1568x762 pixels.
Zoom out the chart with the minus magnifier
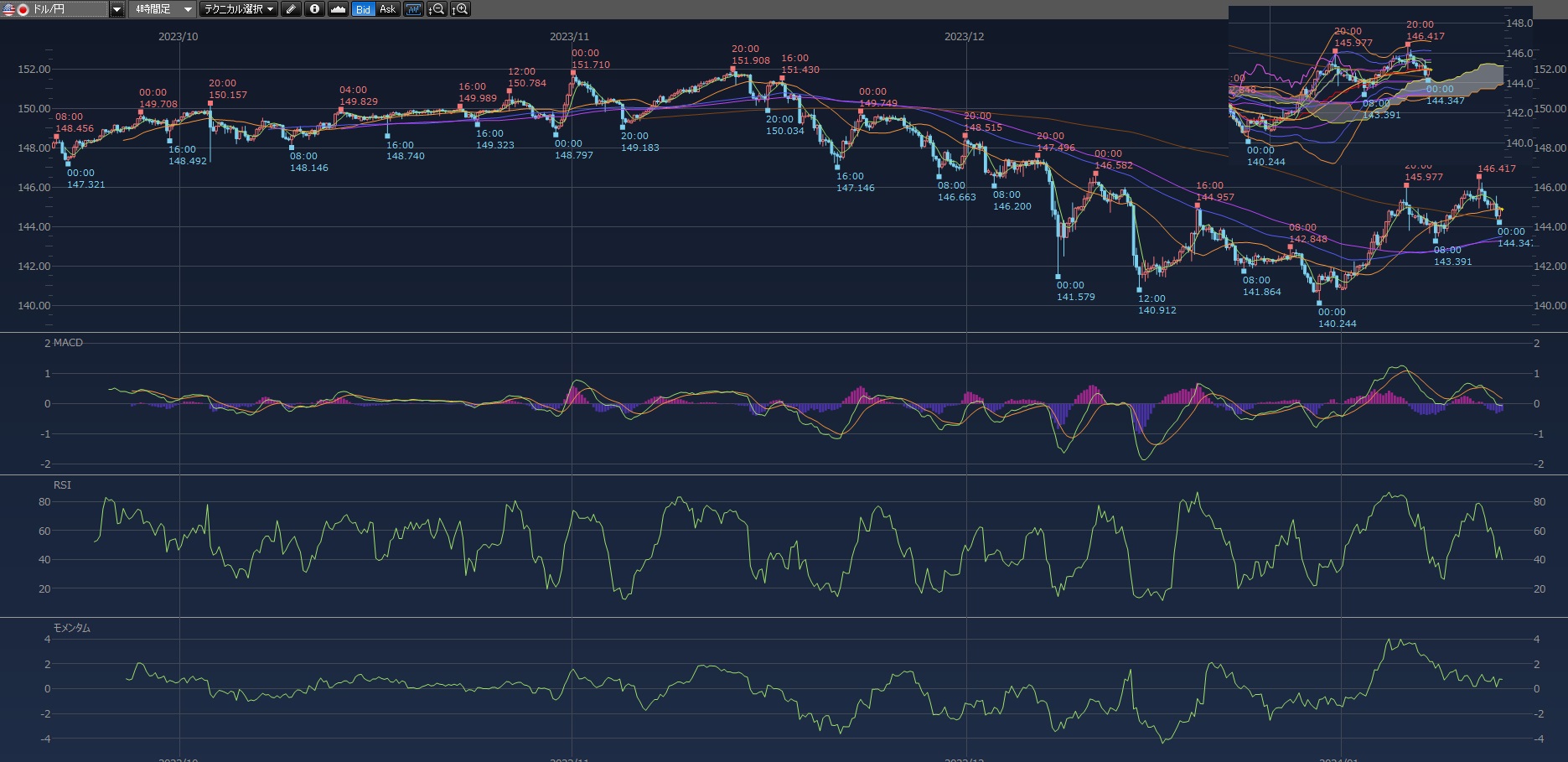click(437, 9)
